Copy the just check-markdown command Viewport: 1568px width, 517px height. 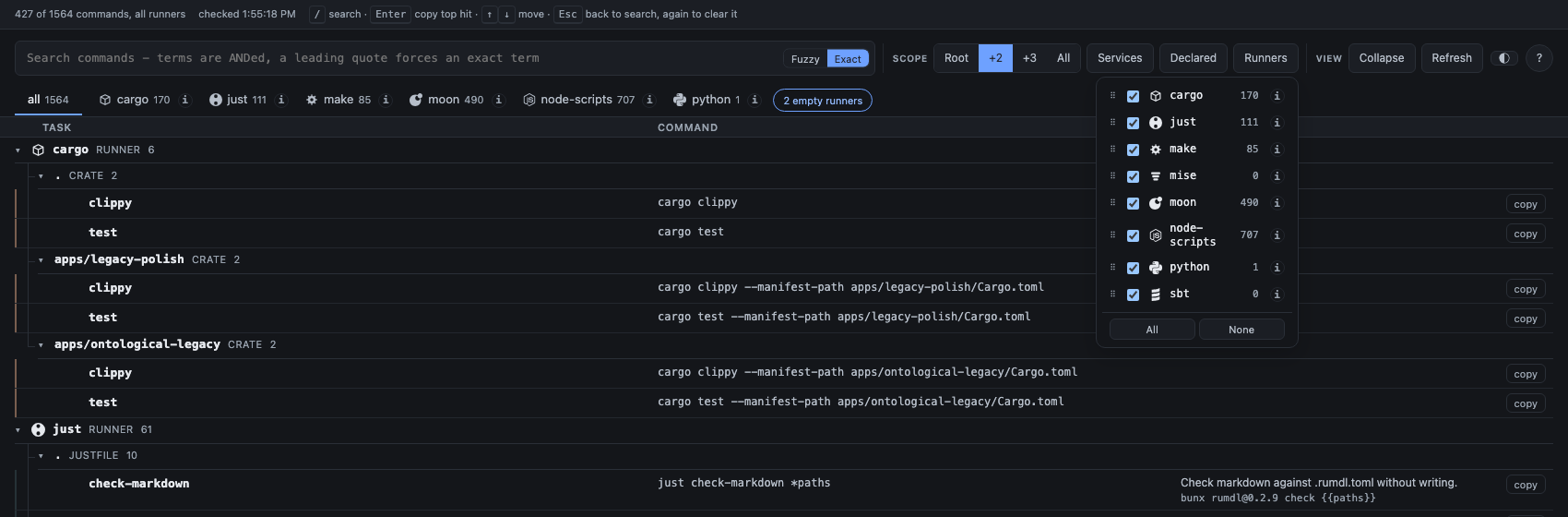[1526, 485]
